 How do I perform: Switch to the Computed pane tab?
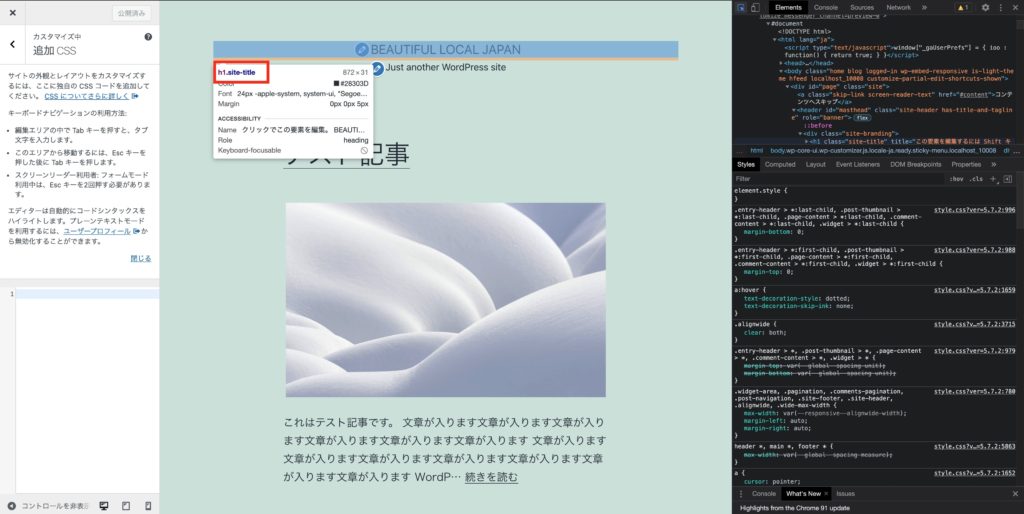[780, 165]
